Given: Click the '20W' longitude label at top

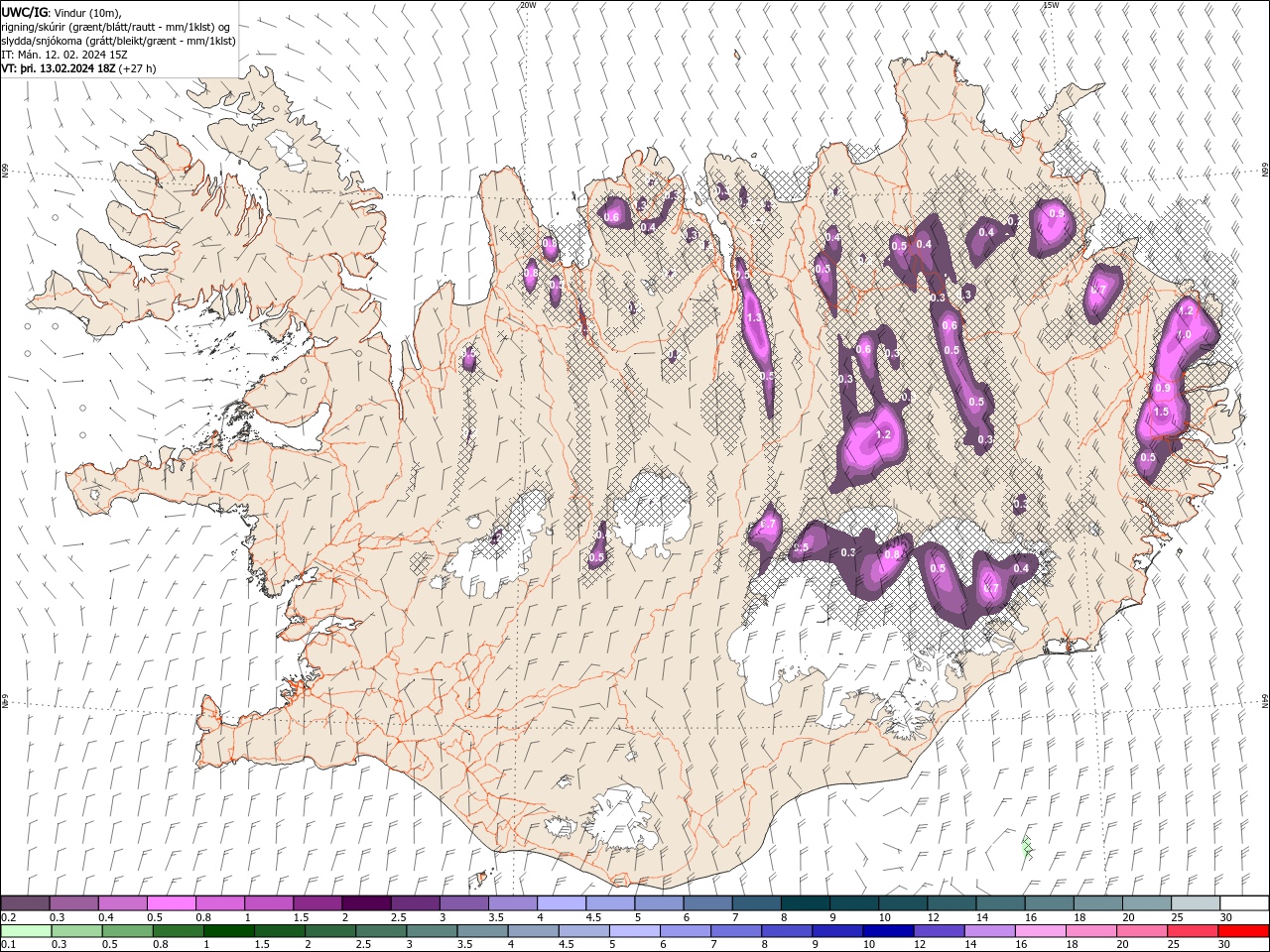Looking at the screenshot, I should click(x=528, y=5).
